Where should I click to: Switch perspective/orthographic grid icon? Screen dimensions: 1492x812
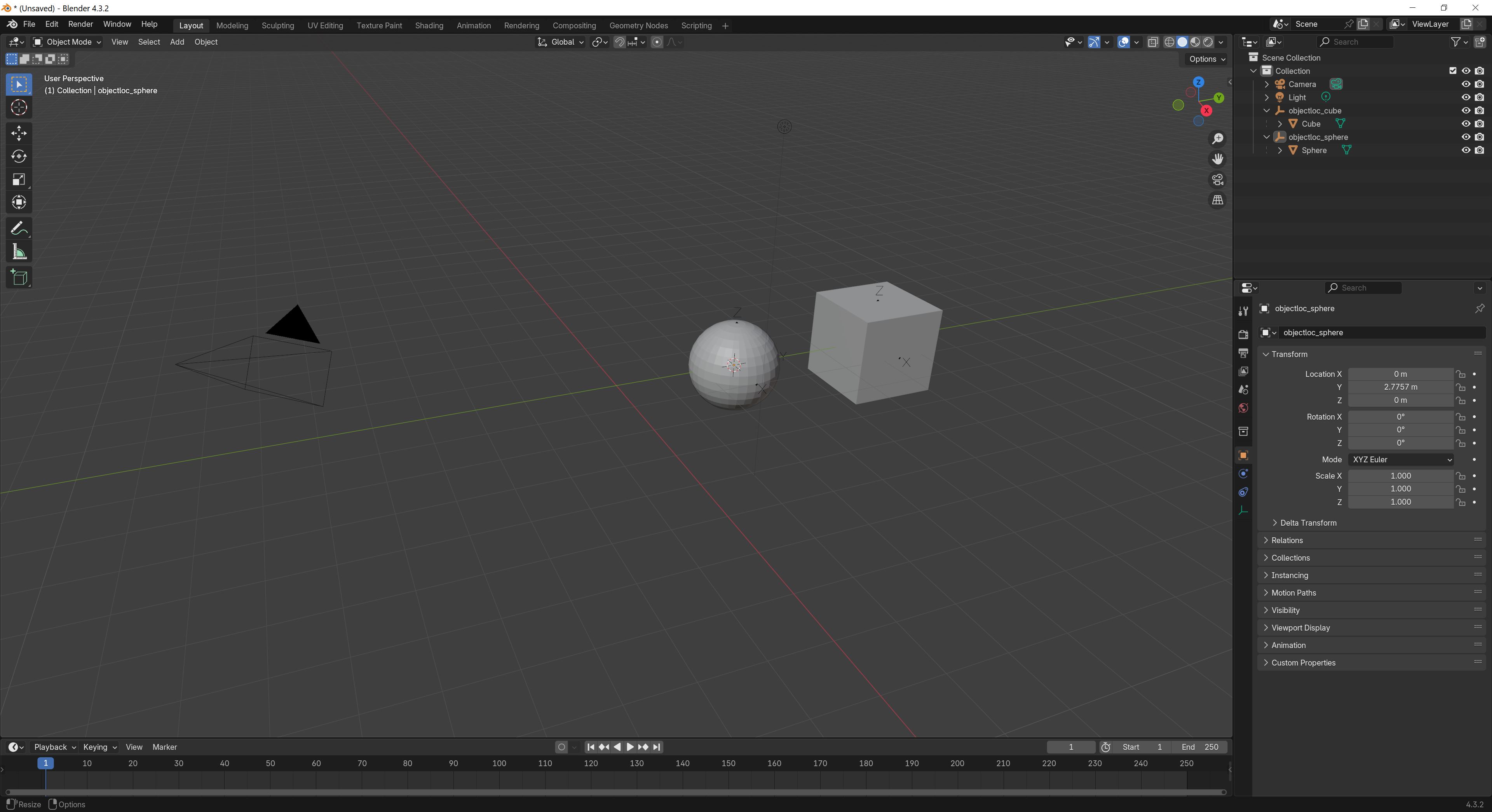(x=1217, y=200)
